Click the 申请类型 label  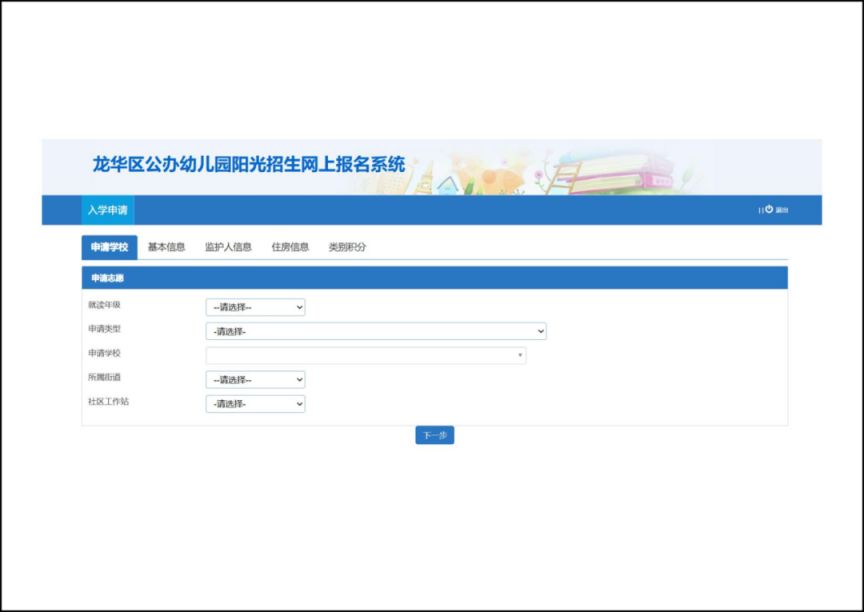click(104, 329)
